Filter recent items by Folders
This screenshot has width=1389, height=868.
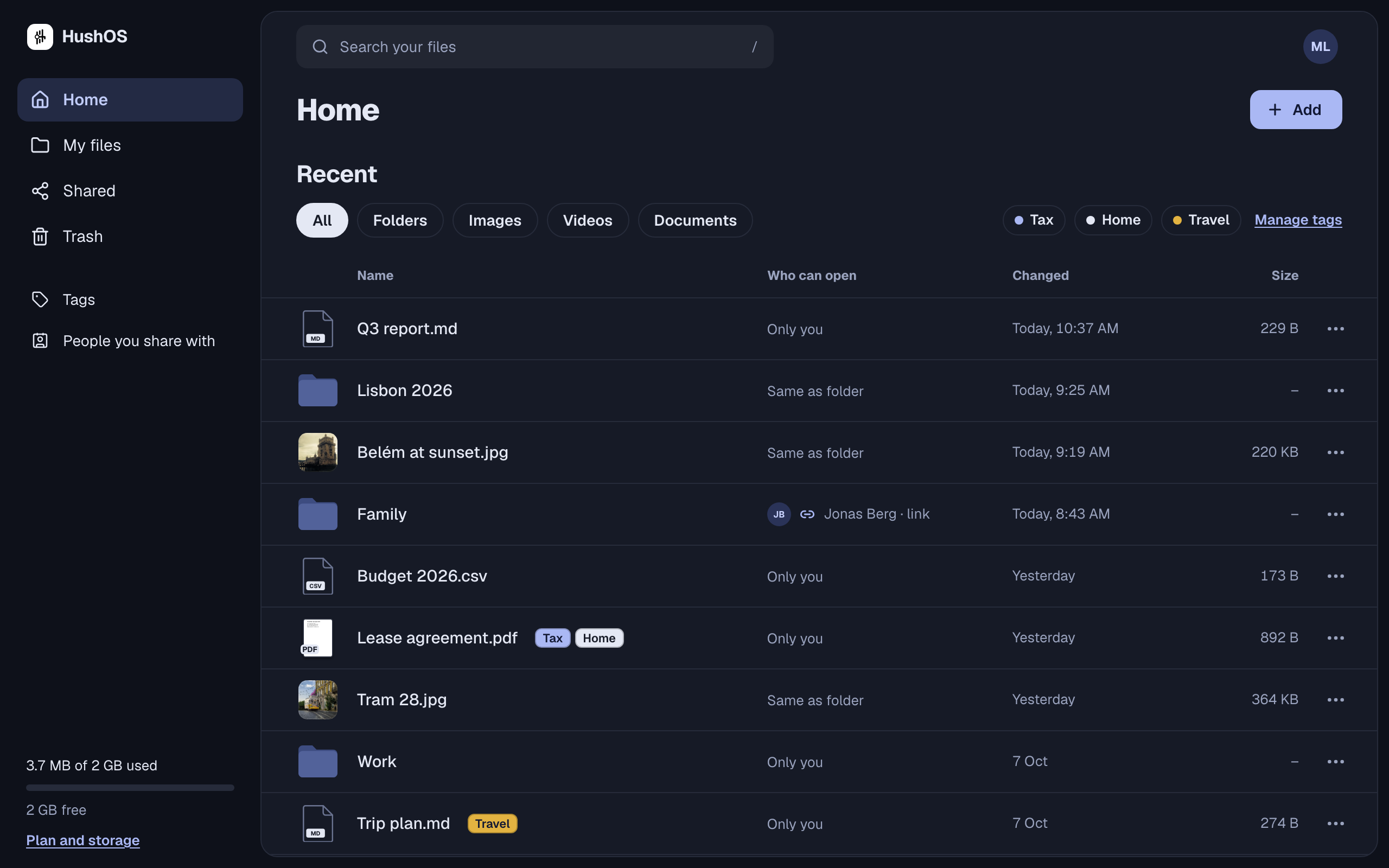click(x=400, y=220)
